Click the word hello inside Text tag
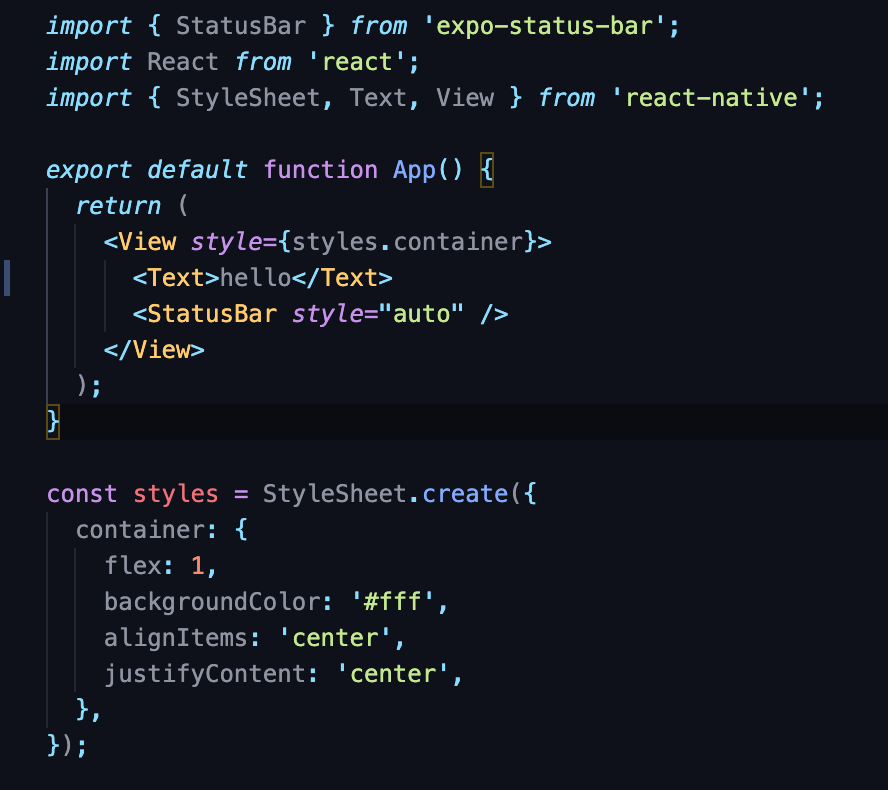This screenshot has width=888, height=790. tap(255, 278)
